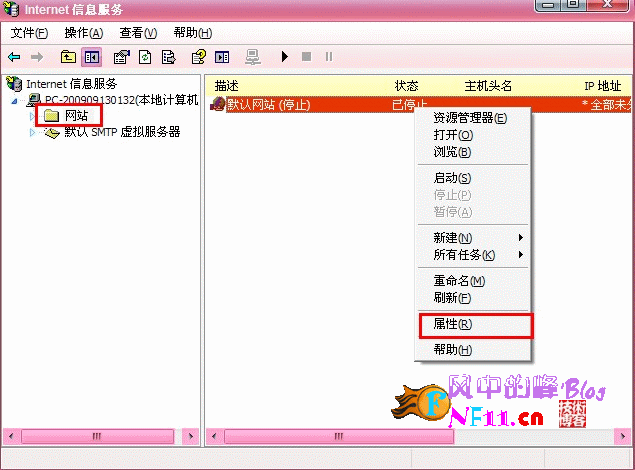This screenshot has height=470, width=635.
Task: Expand the 默认 SMTP 虚拟服务器 node
Action: [x=32, y=132]
